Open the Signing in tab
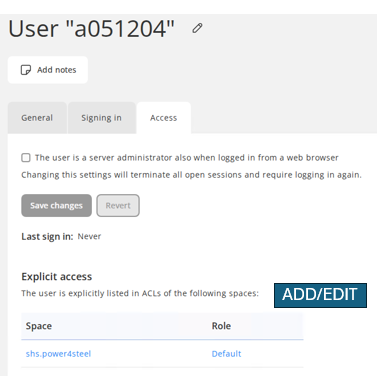 click(x=101, y=118)
